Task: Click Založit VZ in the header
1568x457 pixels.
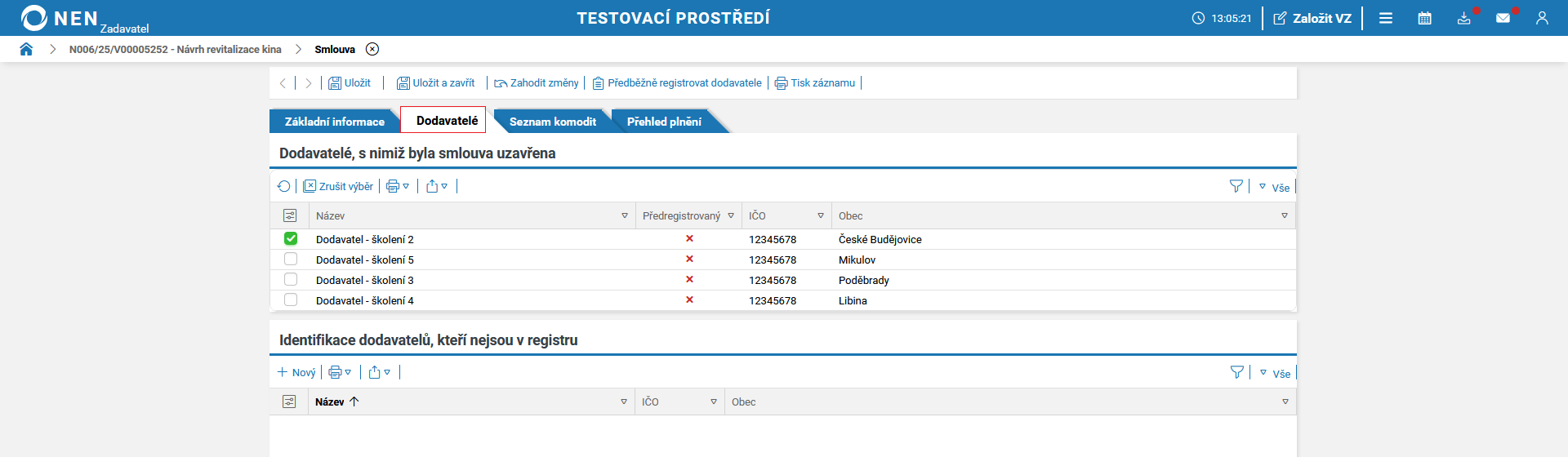Action: click(1312, 18)
